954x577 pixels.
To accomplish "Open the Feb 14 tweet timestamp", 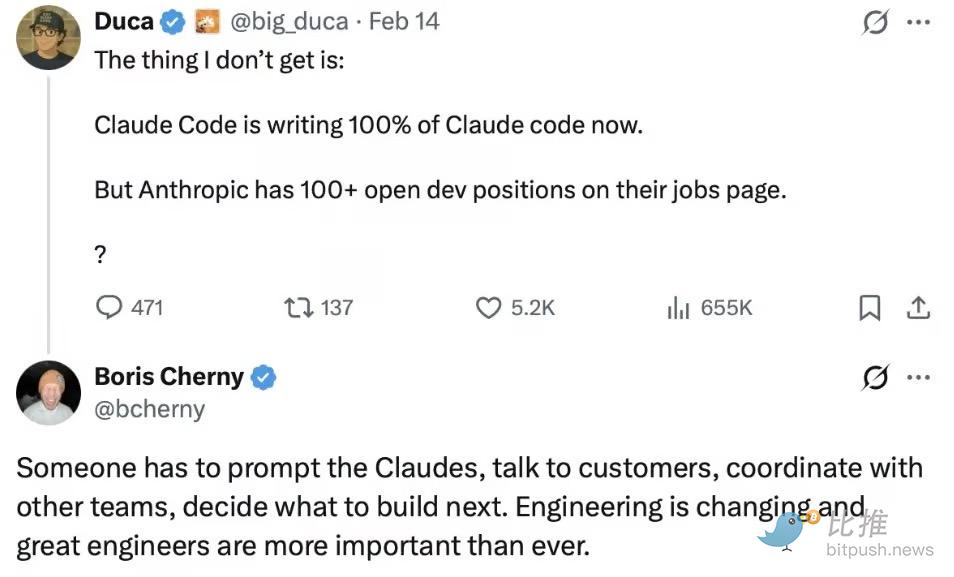I will coord(404,22).
